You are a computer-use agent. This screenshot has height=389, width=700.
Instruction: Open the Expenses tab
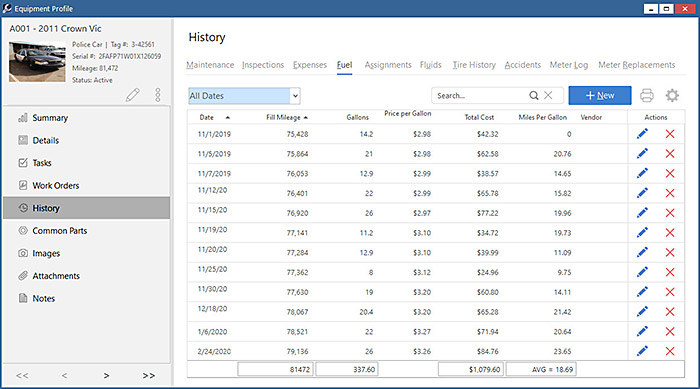tap(310, 65)
